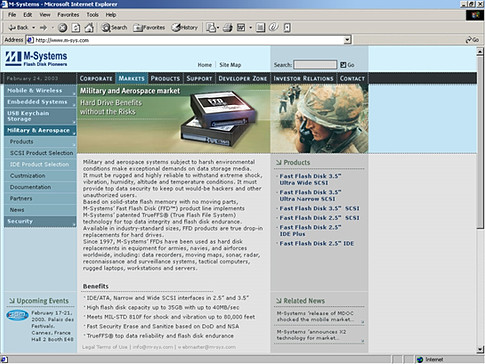Open the 'announces X2 technology' news item
The width and height of the screenshot is (485, 364).
coord(311,335)
